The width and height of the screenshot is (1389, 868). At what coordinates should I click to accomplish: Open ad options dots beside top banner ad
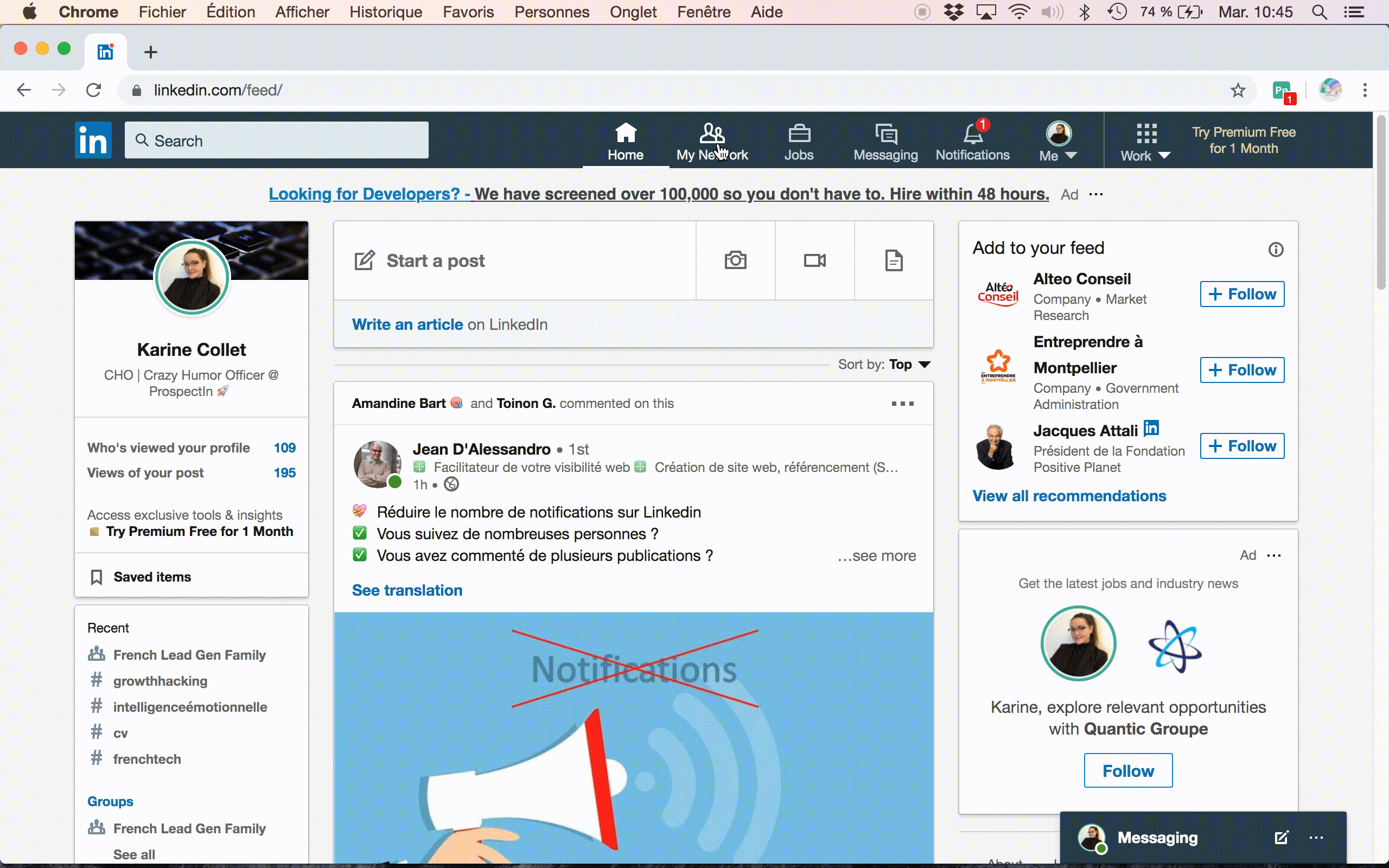coord(1095,195)
